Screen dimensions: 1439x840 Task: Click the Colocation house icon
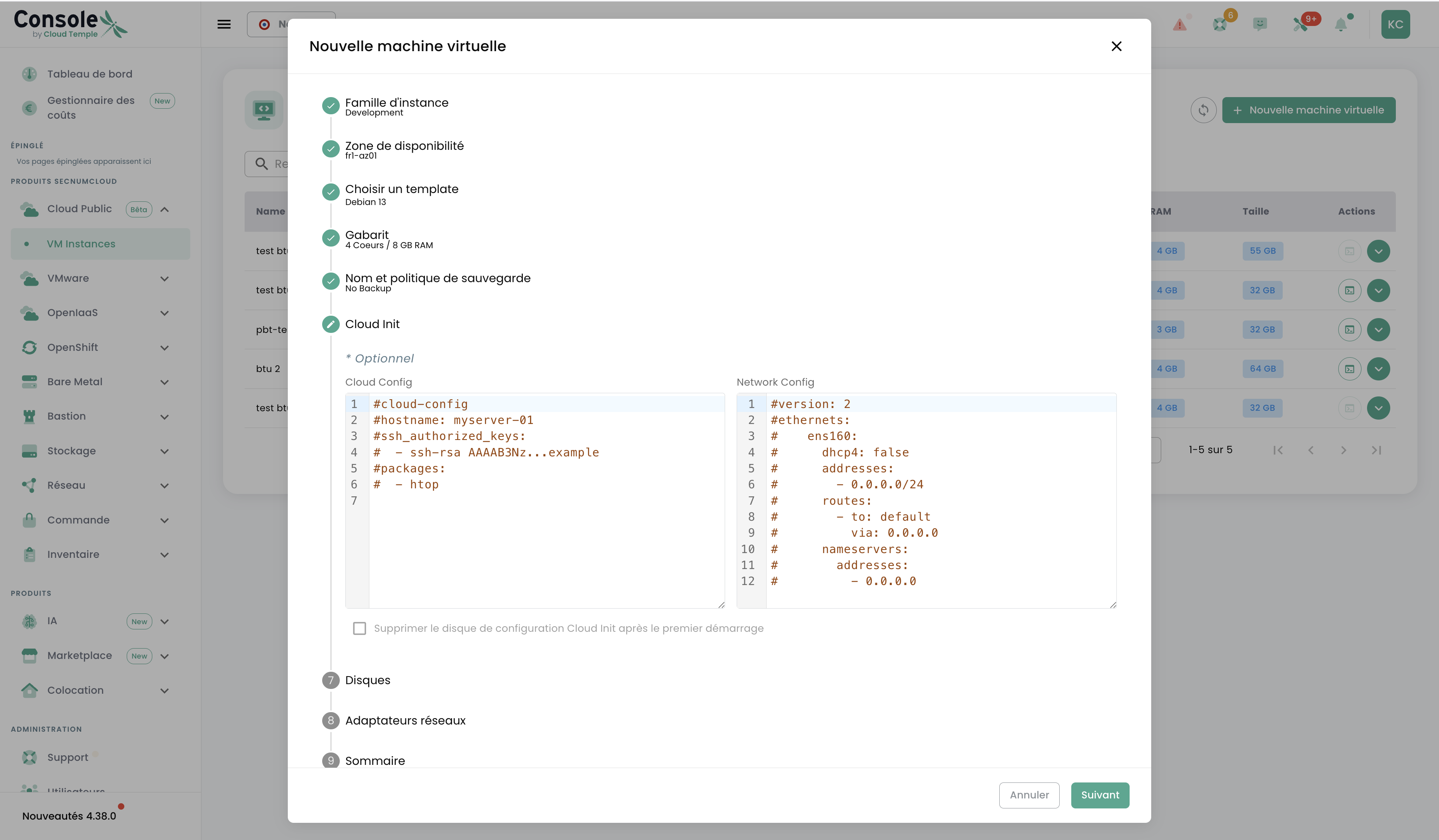[x=29, y=690]
